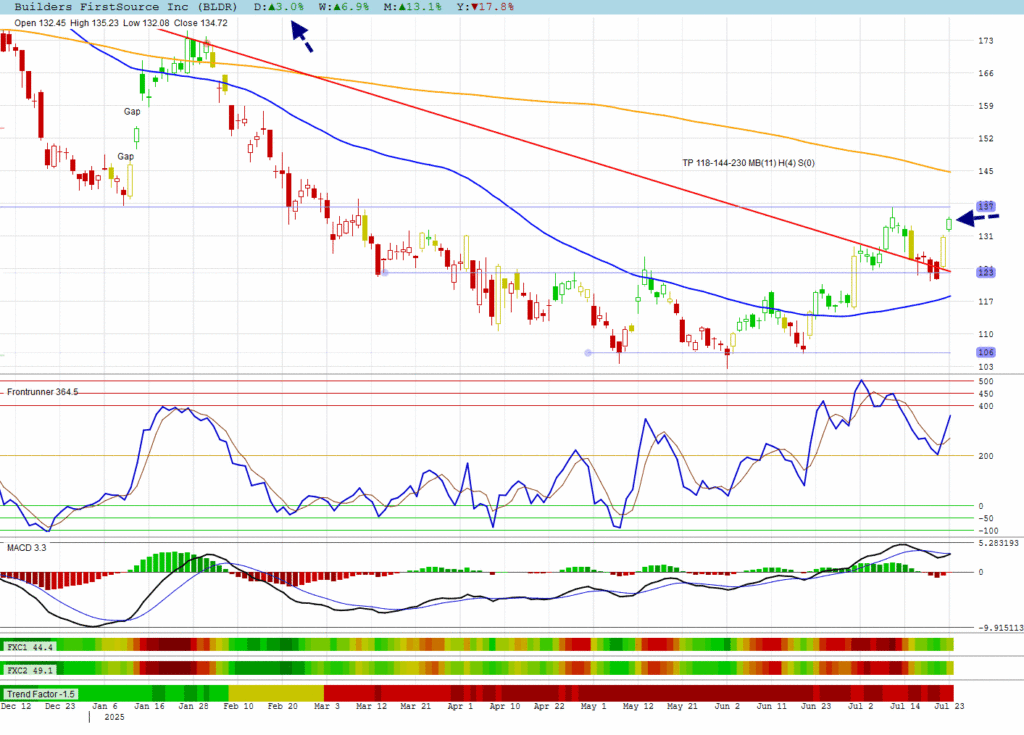1024x735 pixels.
Task: Click the 152 price axis label
Action: [x=985, y=139]
